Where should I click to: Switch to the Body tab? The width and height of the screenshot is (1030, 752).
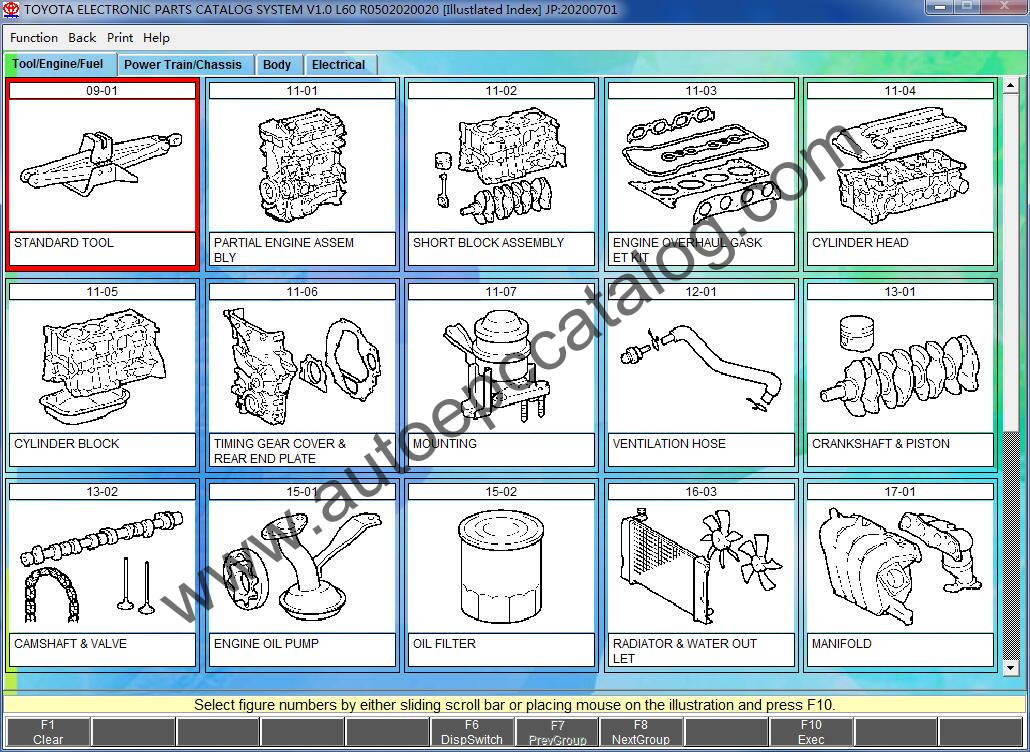pos(277,64)
